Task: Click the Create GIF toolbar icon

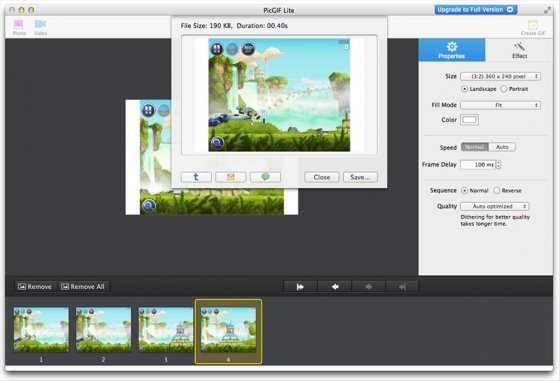Action: click(x=532, y=27)
